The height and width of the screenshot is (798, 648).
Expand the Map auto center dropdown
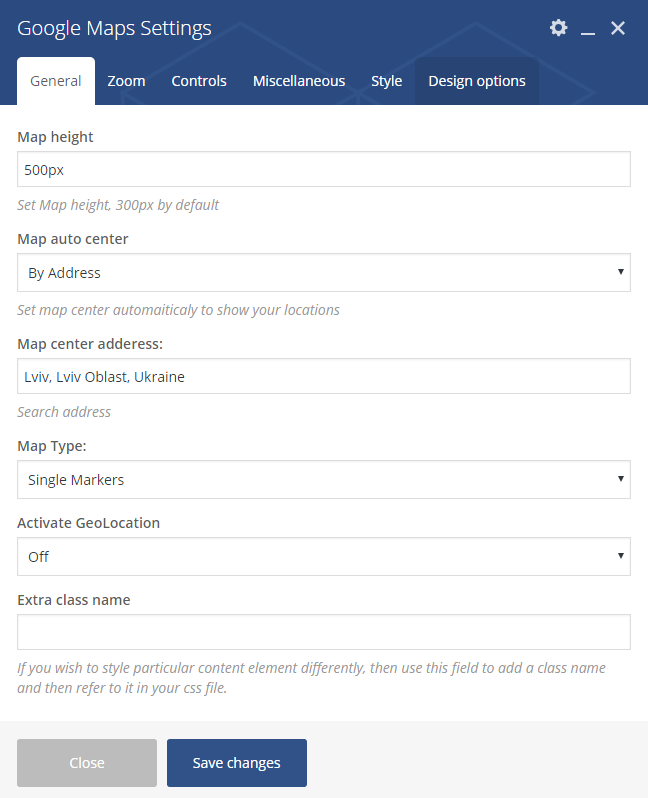pyautogui.click(x=324, y=273)
